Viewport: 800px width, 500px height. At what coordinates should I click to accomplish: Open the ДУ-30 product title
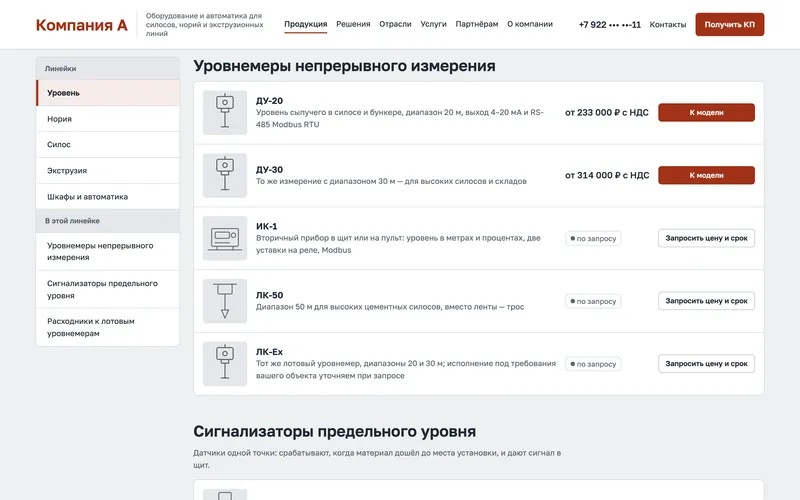click(x=269, y=170)
